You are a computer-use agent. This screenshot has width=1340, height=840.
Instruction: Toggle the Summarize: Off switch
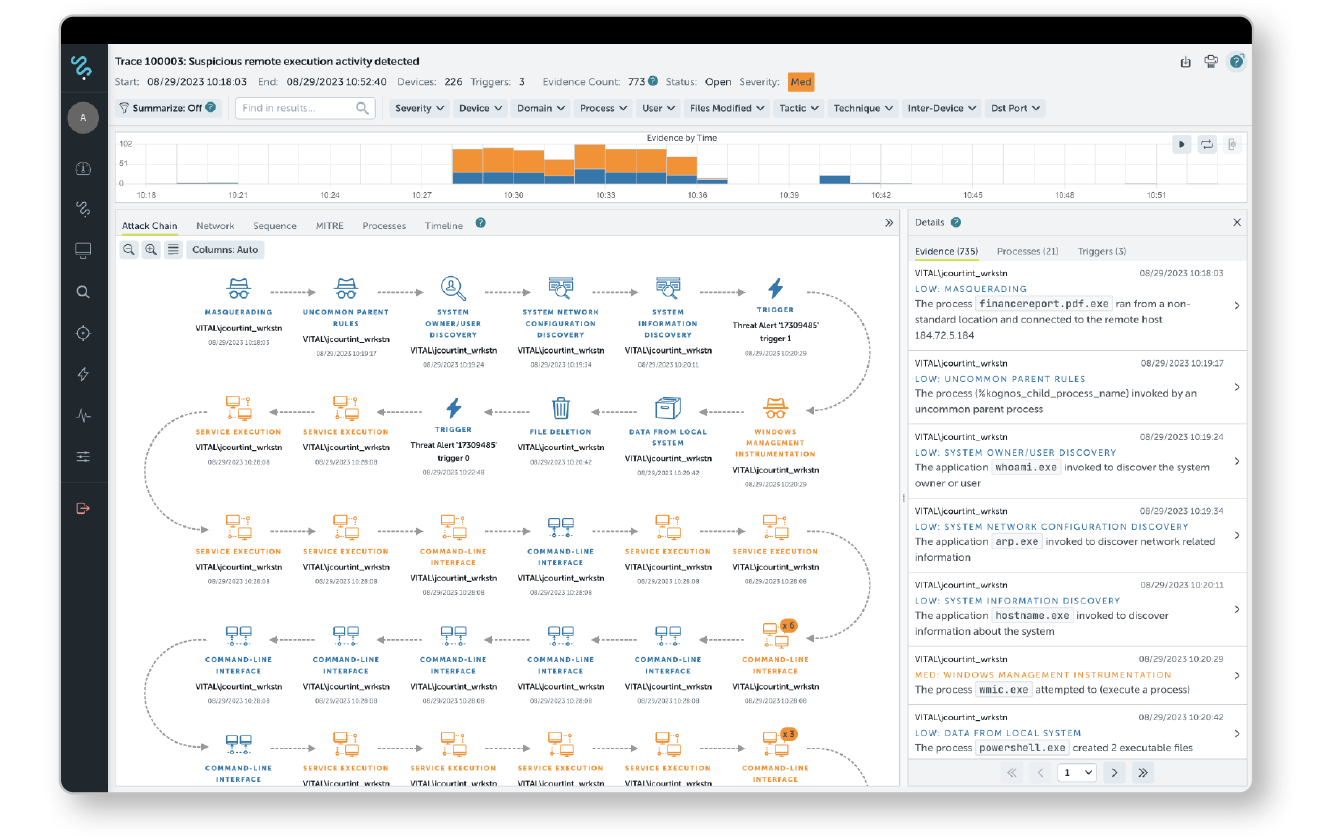coord(167,108)
